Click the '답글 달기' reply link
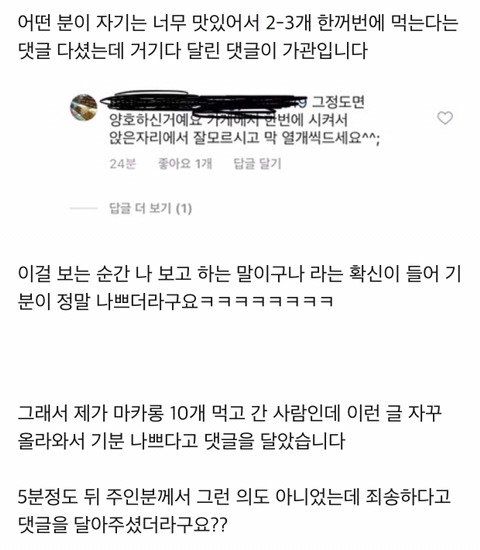This screenshot has height=550, width=480. point(258,163)
